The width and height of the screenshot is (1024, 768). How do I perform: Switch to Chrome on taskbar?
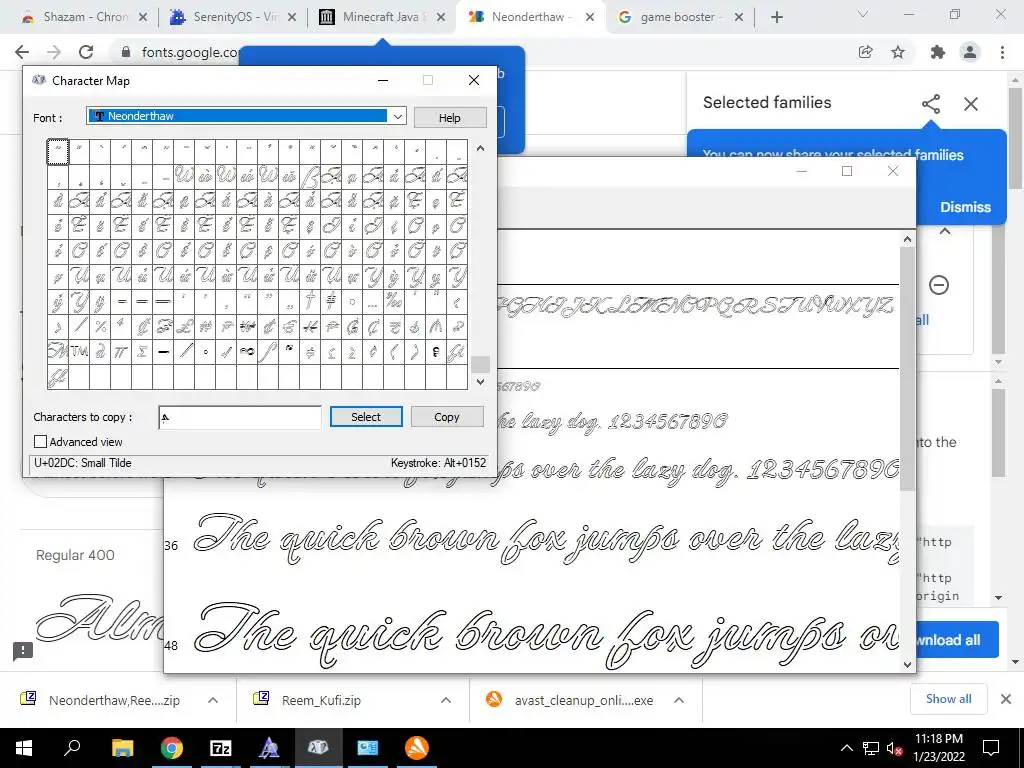click(172, 748)
